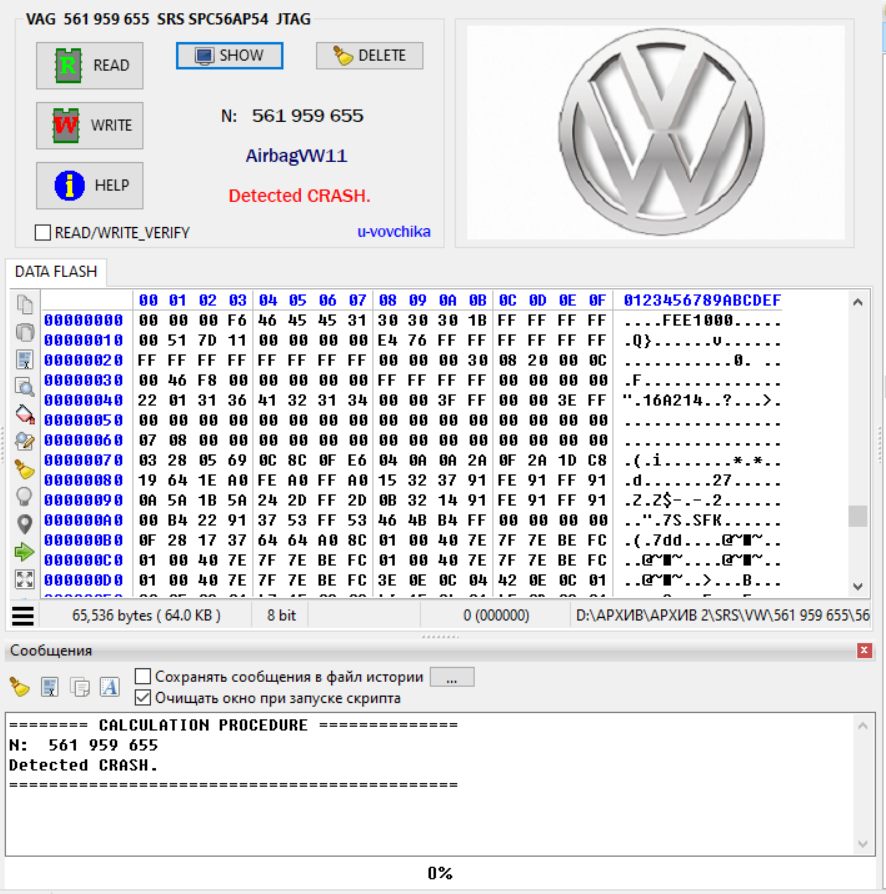Click the find-and-replace pencil icon
The width and height of the screenshot is (886, 894).
point(25,442)
